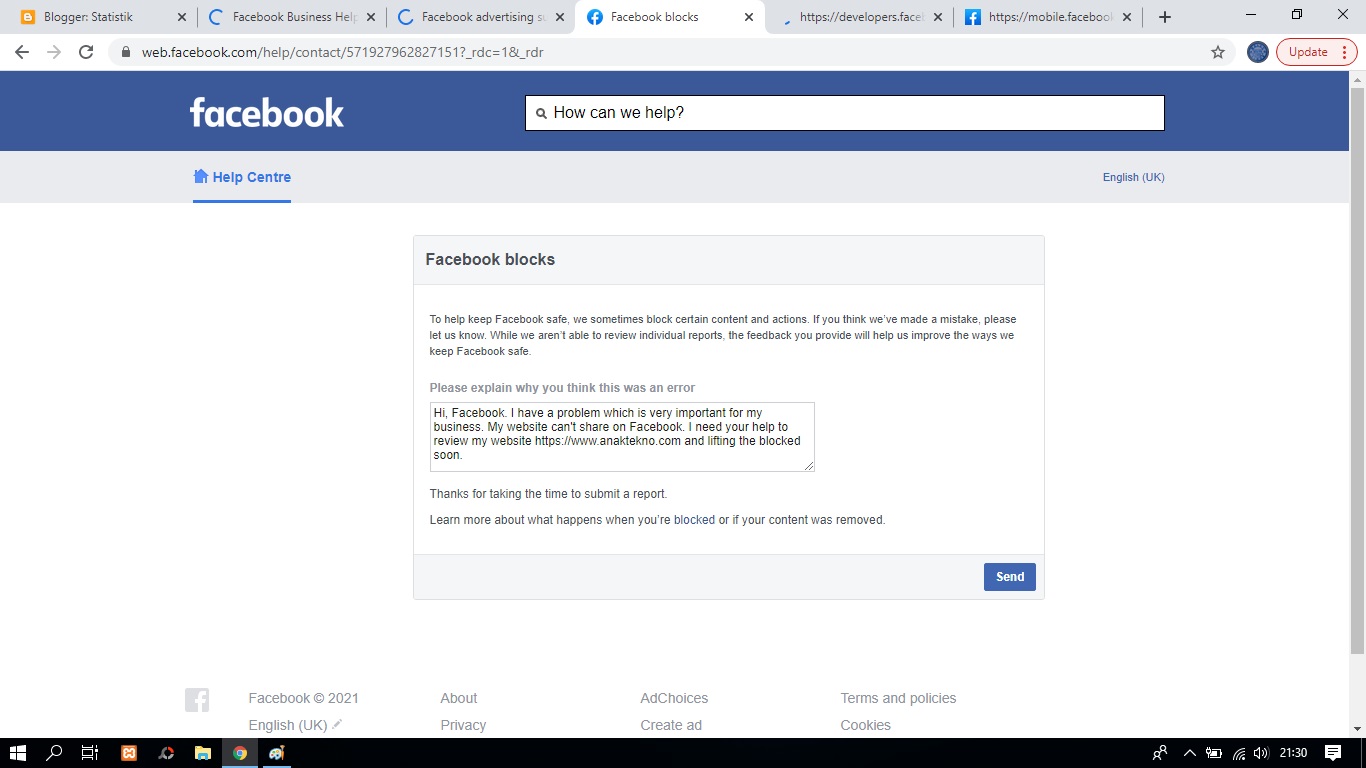The width and height of the screenshot is (1366, 768).
Task: Click the Wi-Fi network icon in tray
Action: pos(1238,753)
